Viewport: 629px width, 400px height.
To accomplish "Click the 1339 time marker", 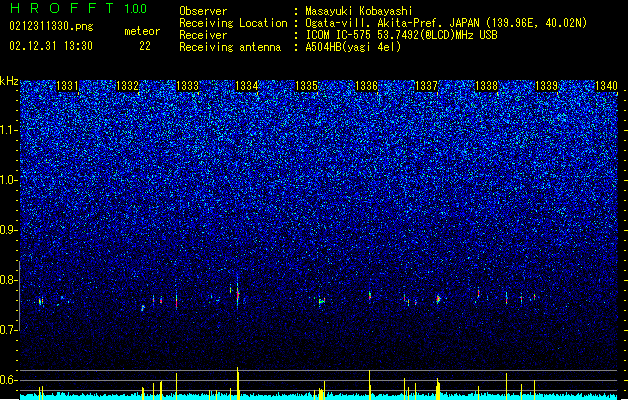I will (546, 86).
